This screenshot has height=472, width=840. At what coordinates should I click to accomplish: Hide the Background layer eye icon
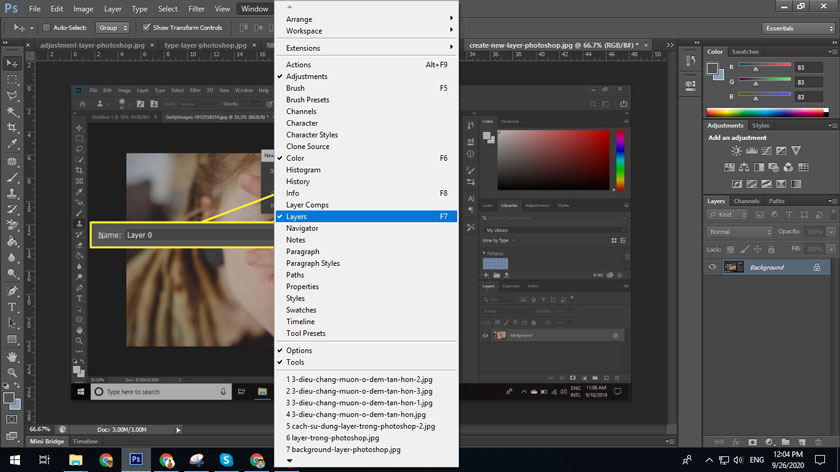point(712,267)
